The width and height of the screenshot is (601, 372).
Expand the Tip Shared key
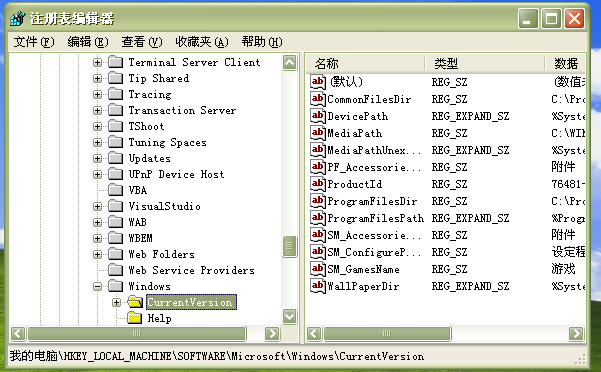click(x=97, y=79)
